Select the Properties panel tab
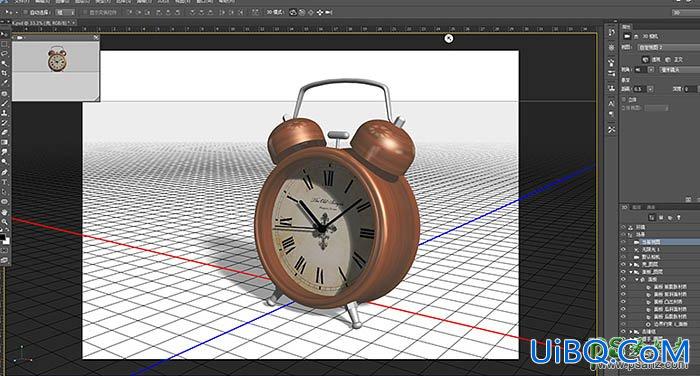The width and height of the screenshot is (700, 376). point(626,27)
